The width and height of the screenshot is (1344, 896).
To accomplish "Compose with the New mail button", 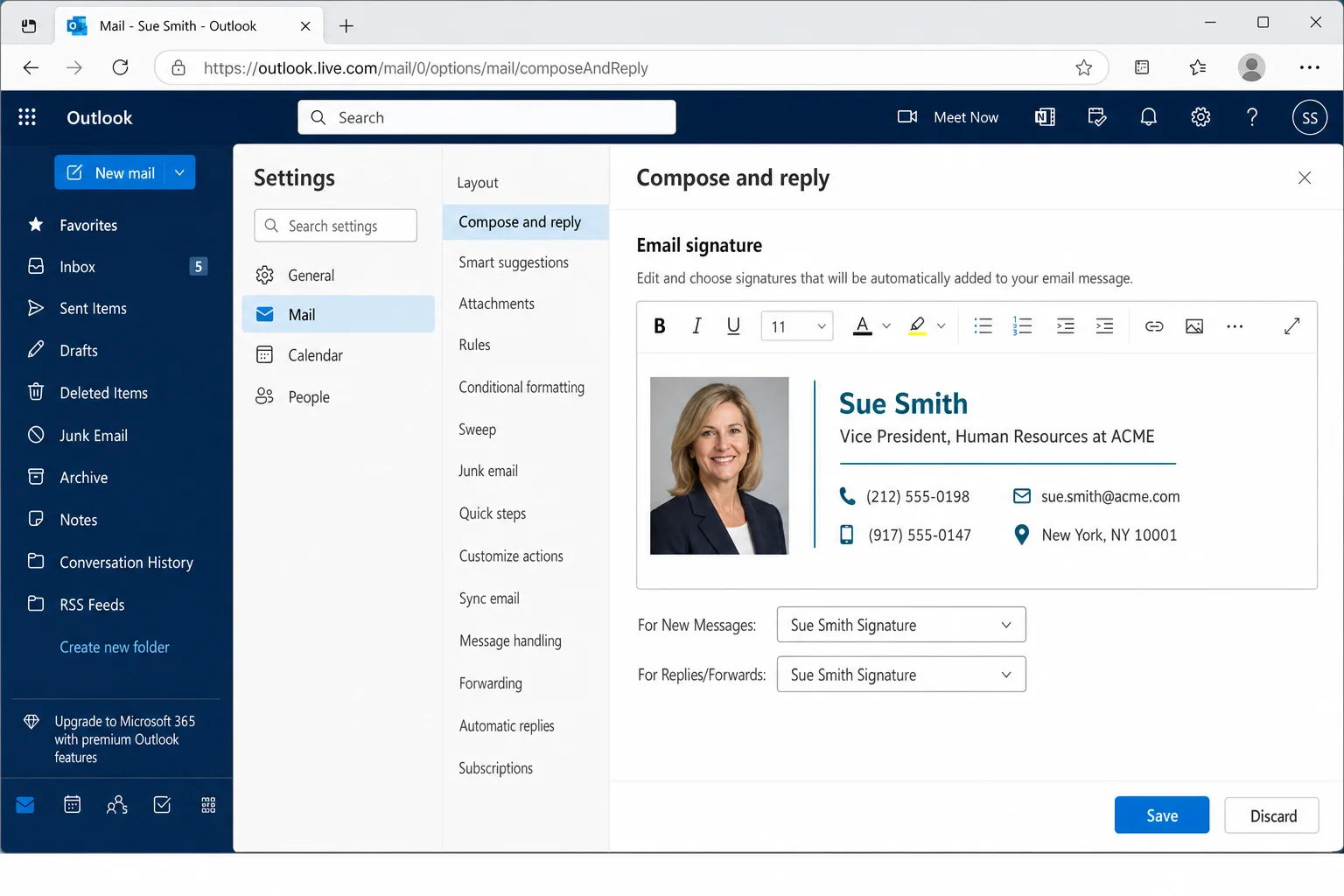I will pyautogui.click(x=110, y=172).
